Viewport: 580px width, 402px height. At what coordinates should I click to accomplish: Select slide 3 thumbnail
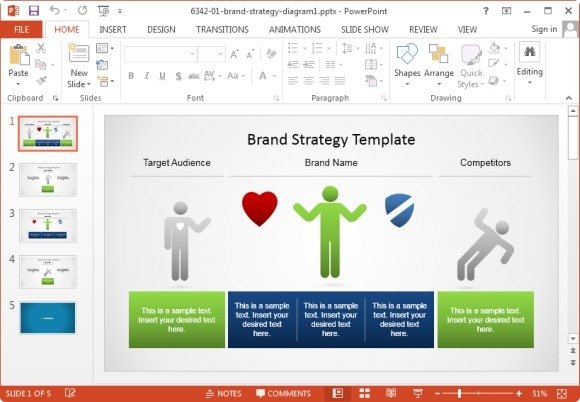click(x=48, y=226)
